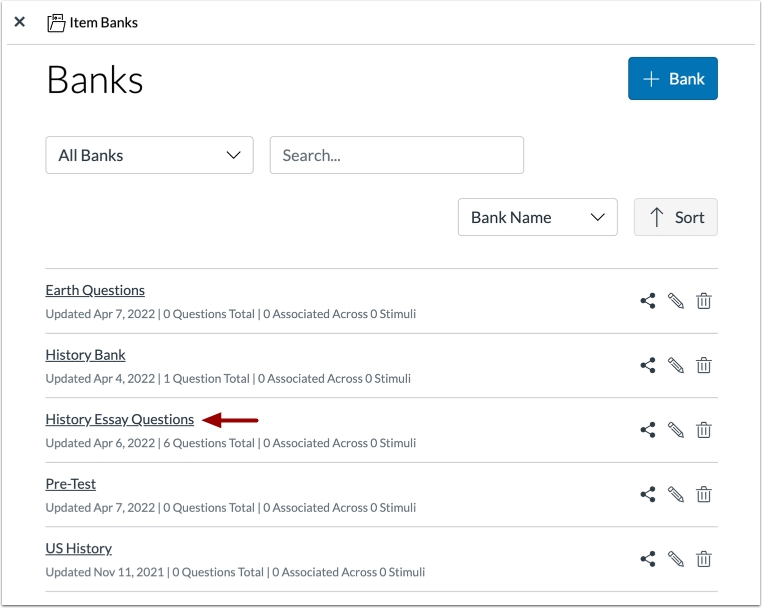Viewport: 762px width, 608px height.
Task: Close the Item Banks panel
Action: click(19, 22)
